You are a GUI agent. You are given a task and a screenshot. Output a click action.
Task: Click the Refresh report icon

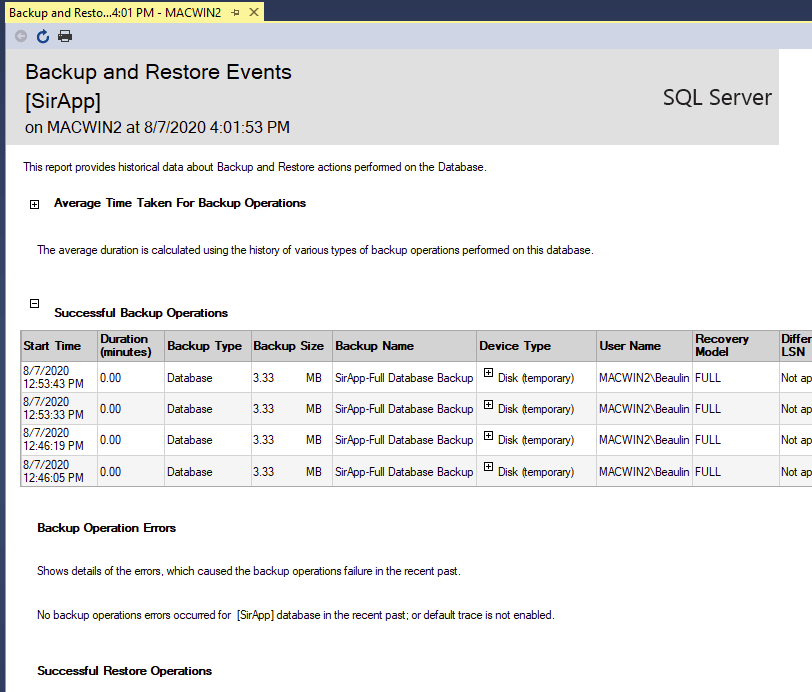coord(43,36)
